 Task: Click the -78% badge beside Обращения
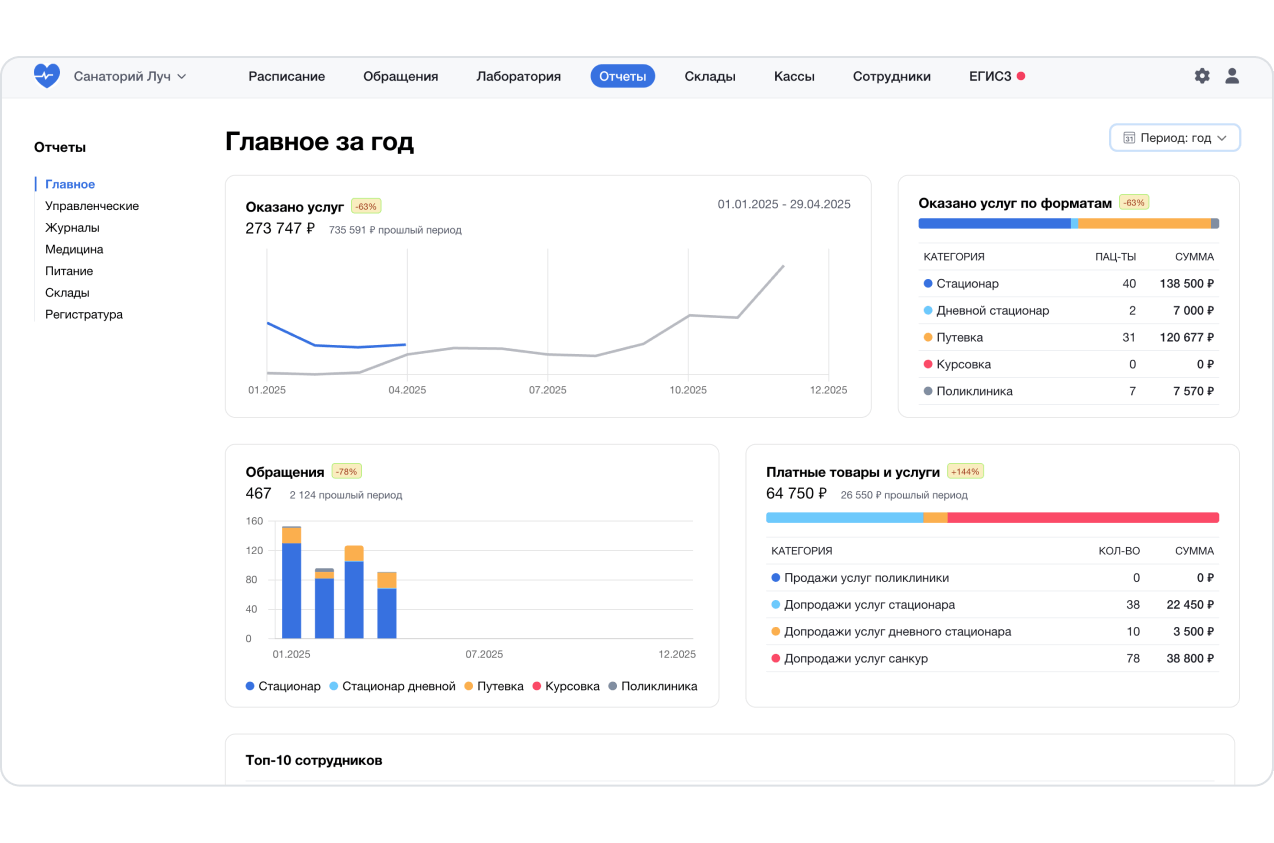(346, 471)
